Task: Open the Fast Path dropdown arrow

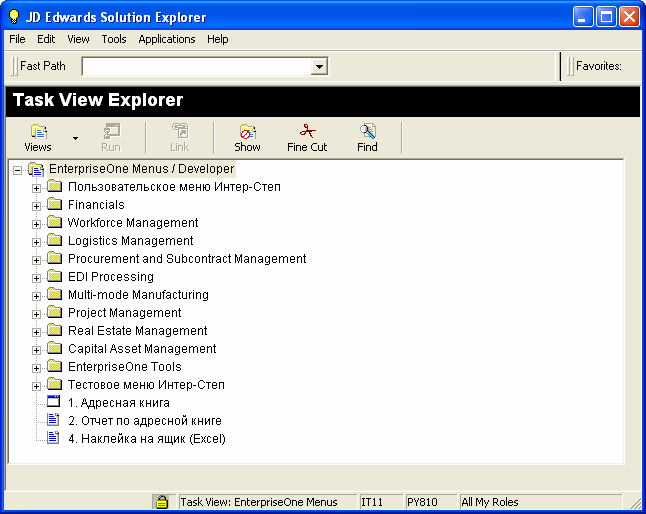Action: point(319,66)
